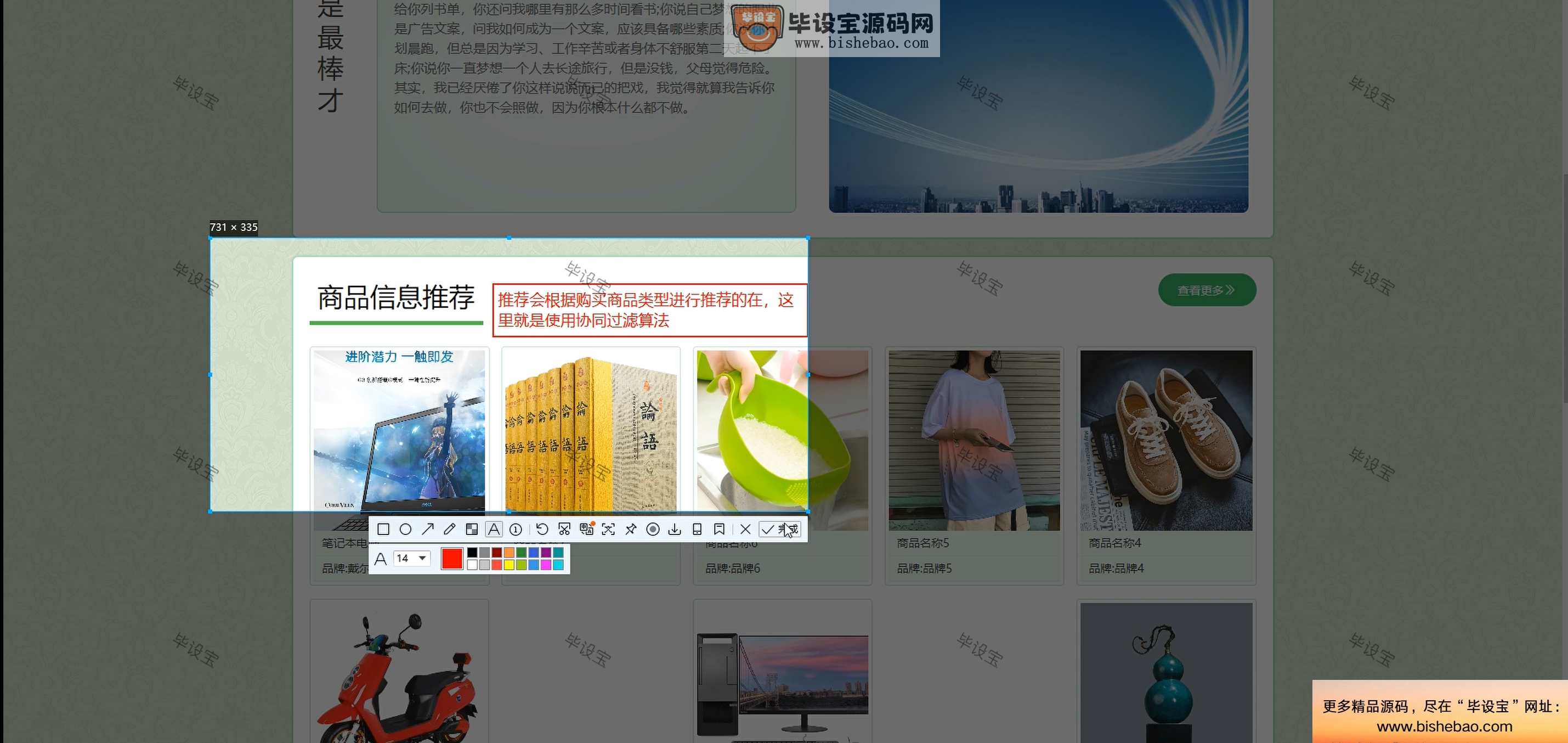Click the city skyline banner image
The height and width of the screenshot is (743, 1568).
(x=1038, y=106)
